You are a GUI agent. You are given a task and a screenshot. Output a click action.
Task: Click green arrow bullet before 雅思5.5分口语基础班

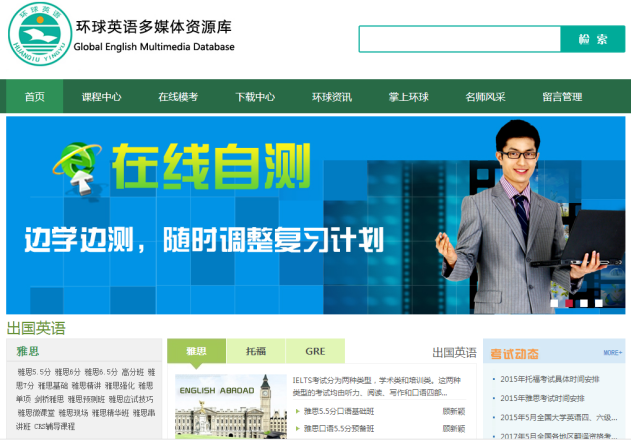pos(298,411)
